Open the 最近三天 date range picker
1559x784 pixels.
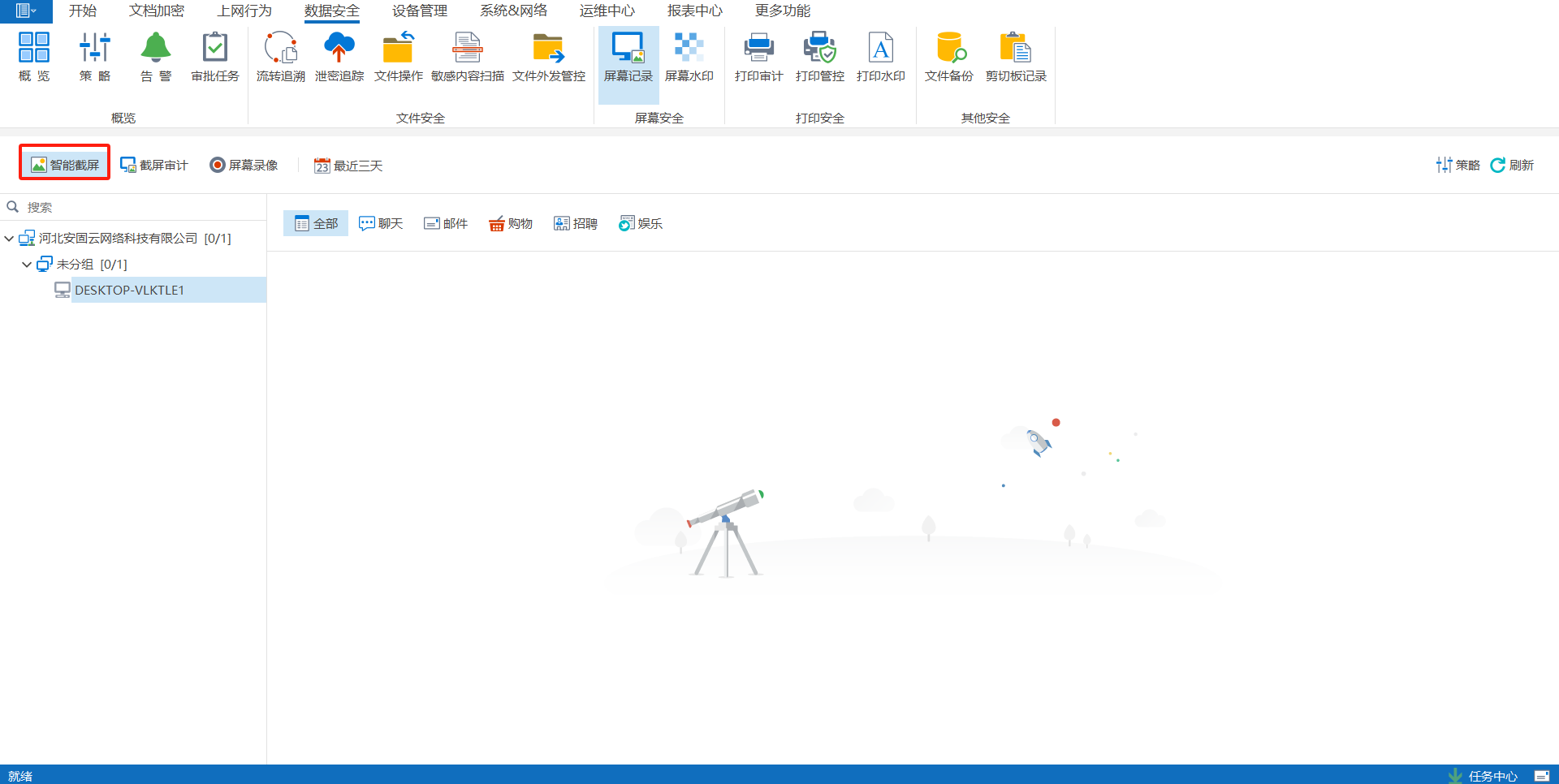coord(348,166)
